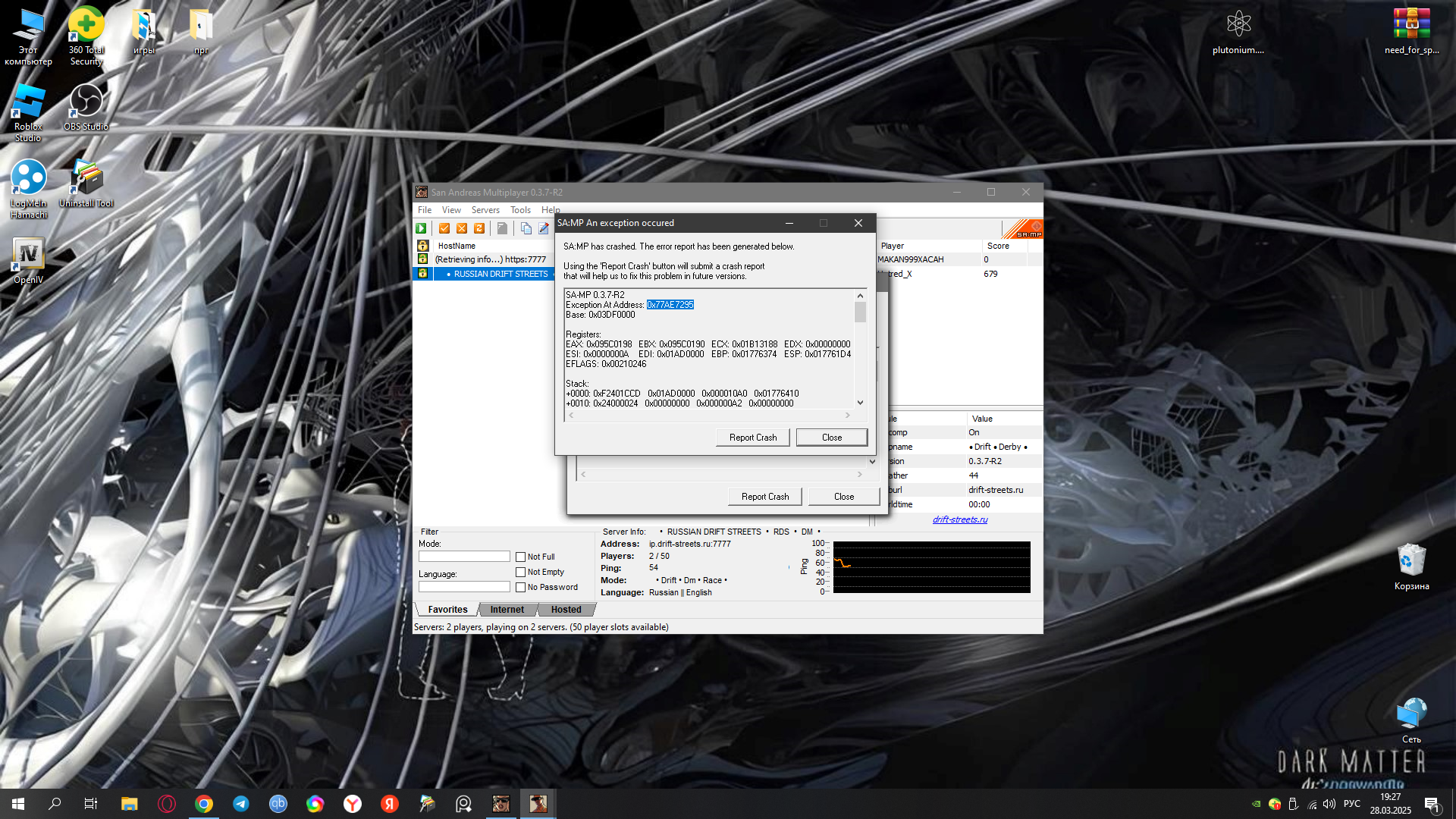
Task: Click the orange X delete-server icon
Action: tap(462, 228)
